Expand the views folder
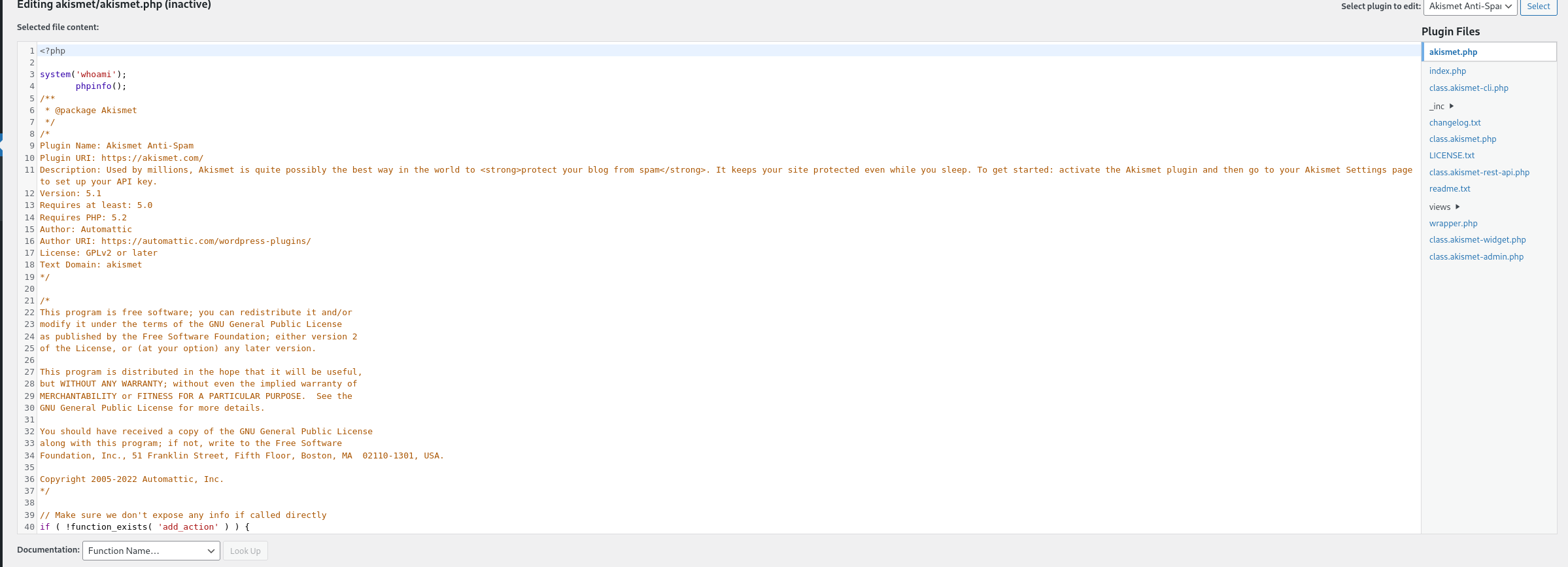This screenshot has height=567, width=1568. [1444, 207]
